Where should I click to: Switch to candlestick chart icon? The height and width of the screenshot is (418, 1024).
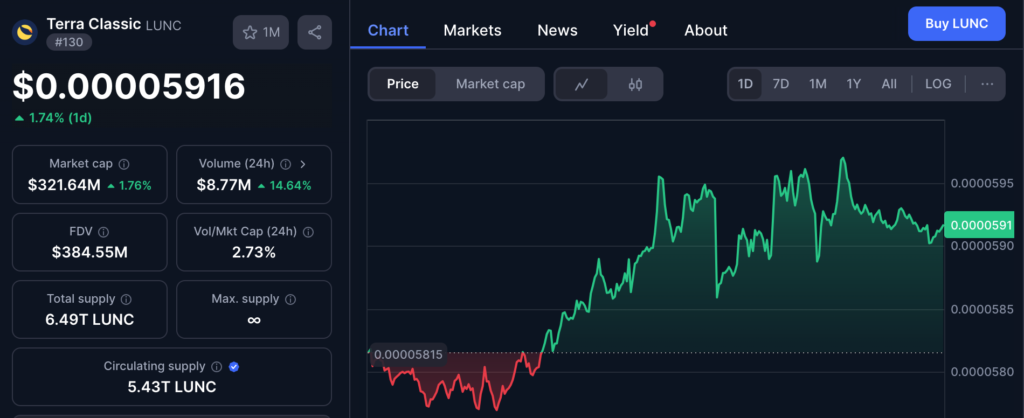click(x=634, y=84)
